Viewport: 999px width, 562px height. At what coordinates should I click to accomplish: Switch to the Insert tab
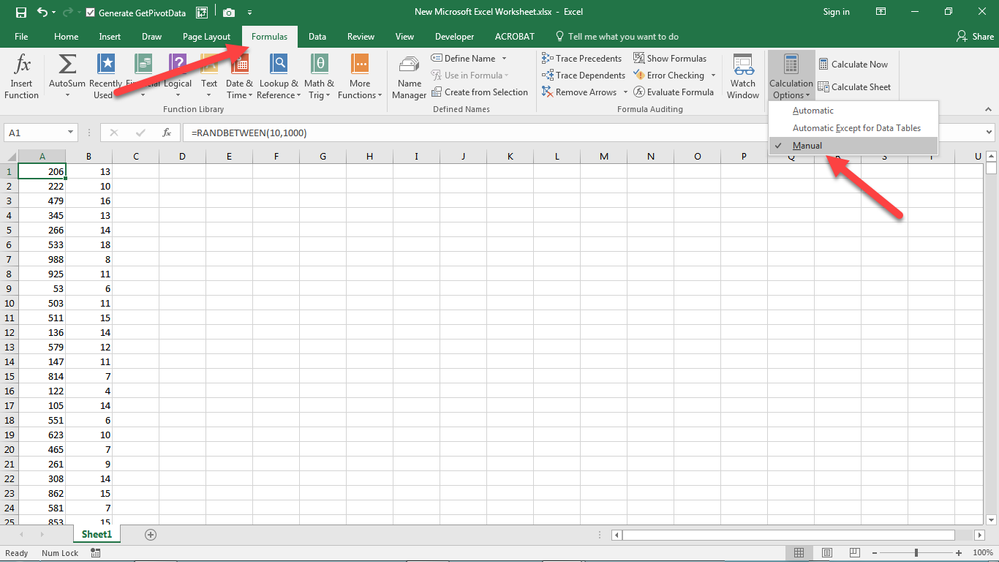[x=110, y=36]
